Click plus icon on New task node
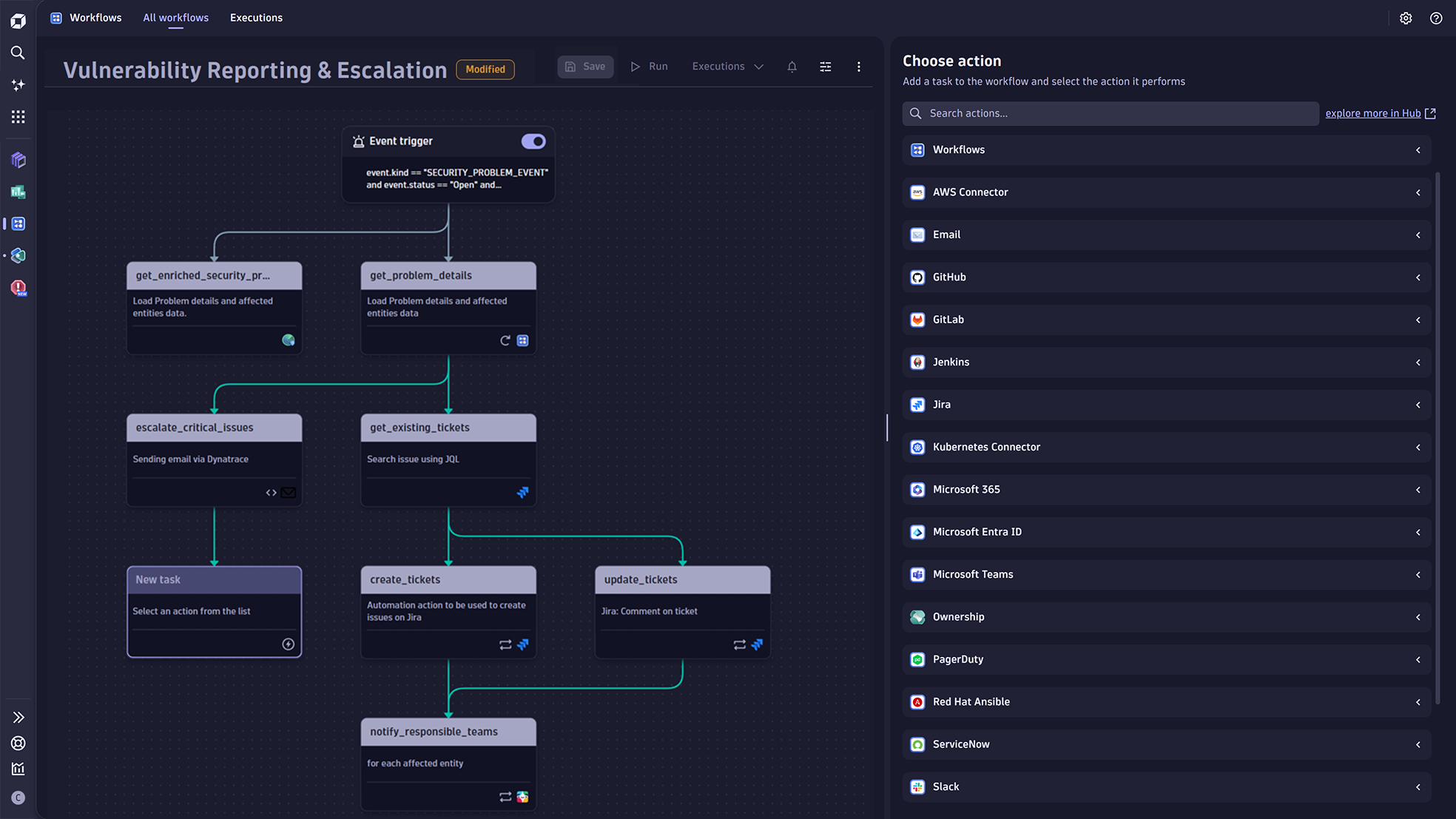Screen dimensions: 1456x819 coord(288,644)
